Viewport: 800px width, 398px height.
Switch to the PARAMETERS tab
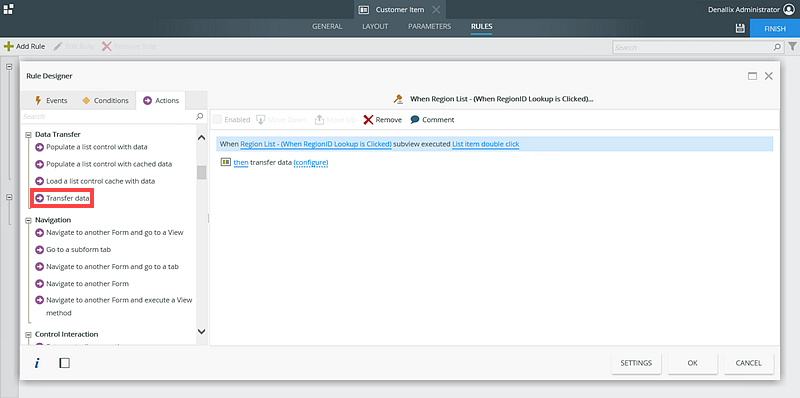(x=430, y=27)
